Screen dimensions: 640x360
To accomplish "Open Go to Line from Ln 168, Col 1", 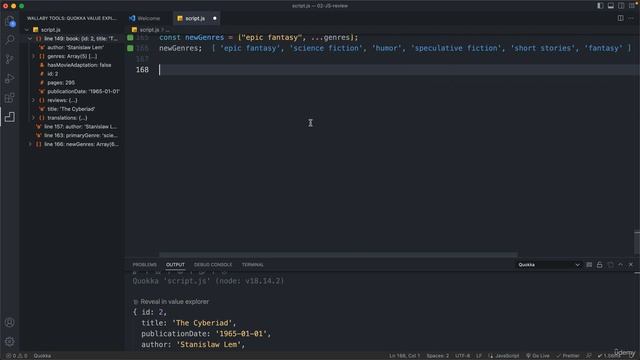I will click(404, 356).
